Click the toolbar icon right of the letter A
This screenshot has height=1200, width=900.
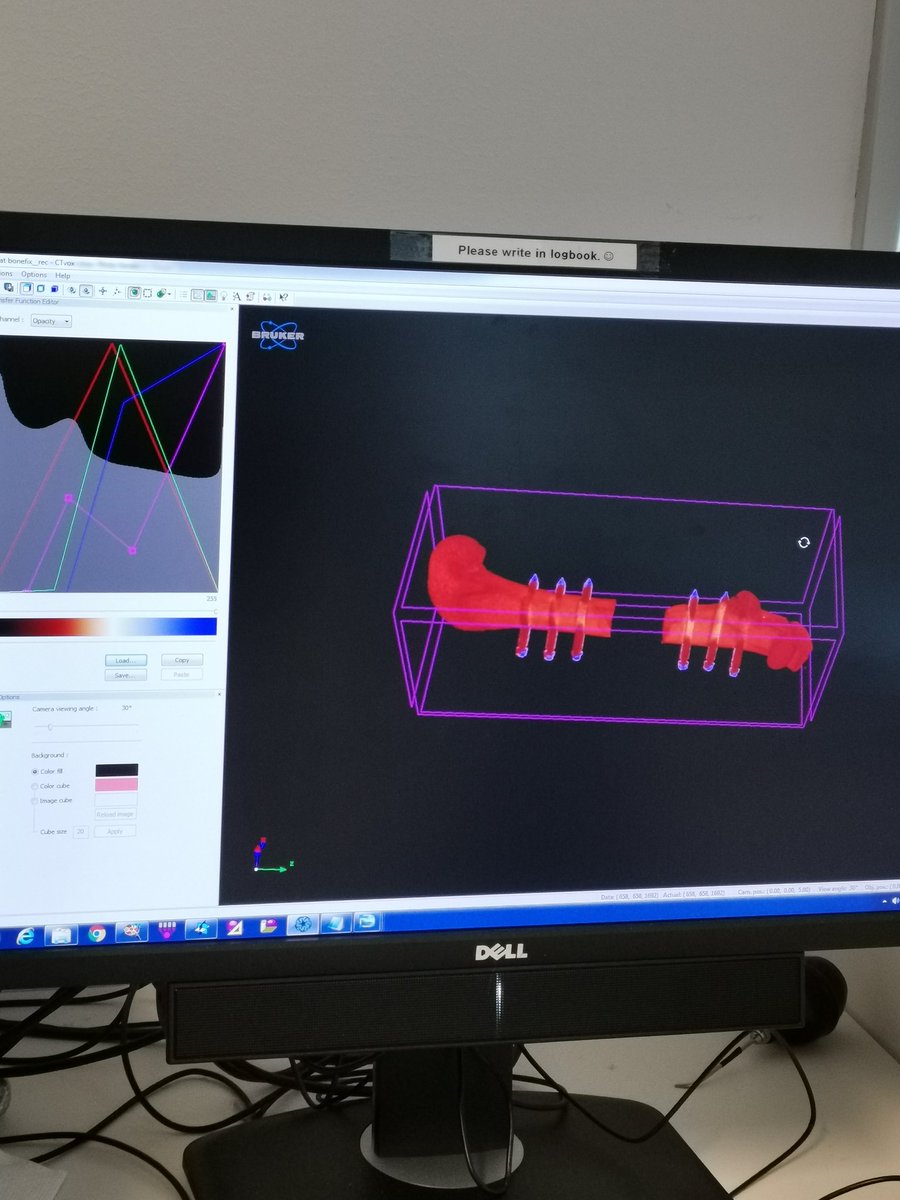[x=250, y=297]
